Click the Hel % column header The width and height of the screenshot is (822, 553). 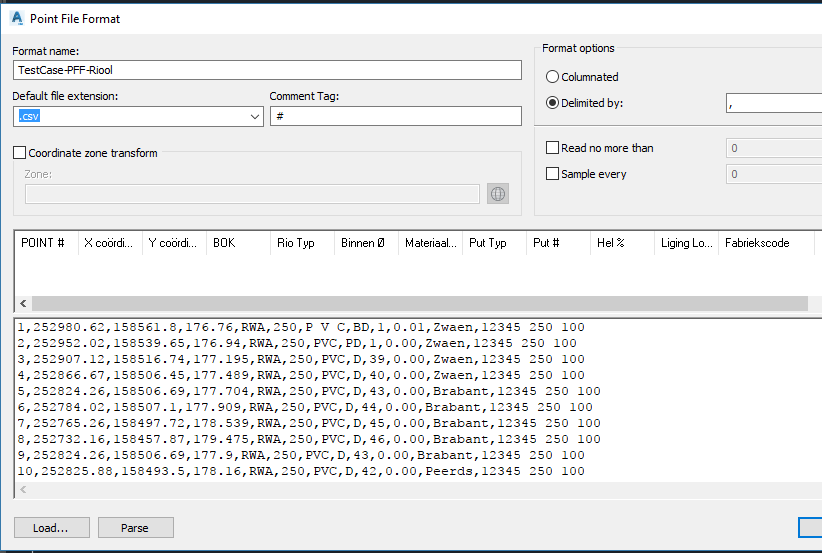[x=622, y=243]
